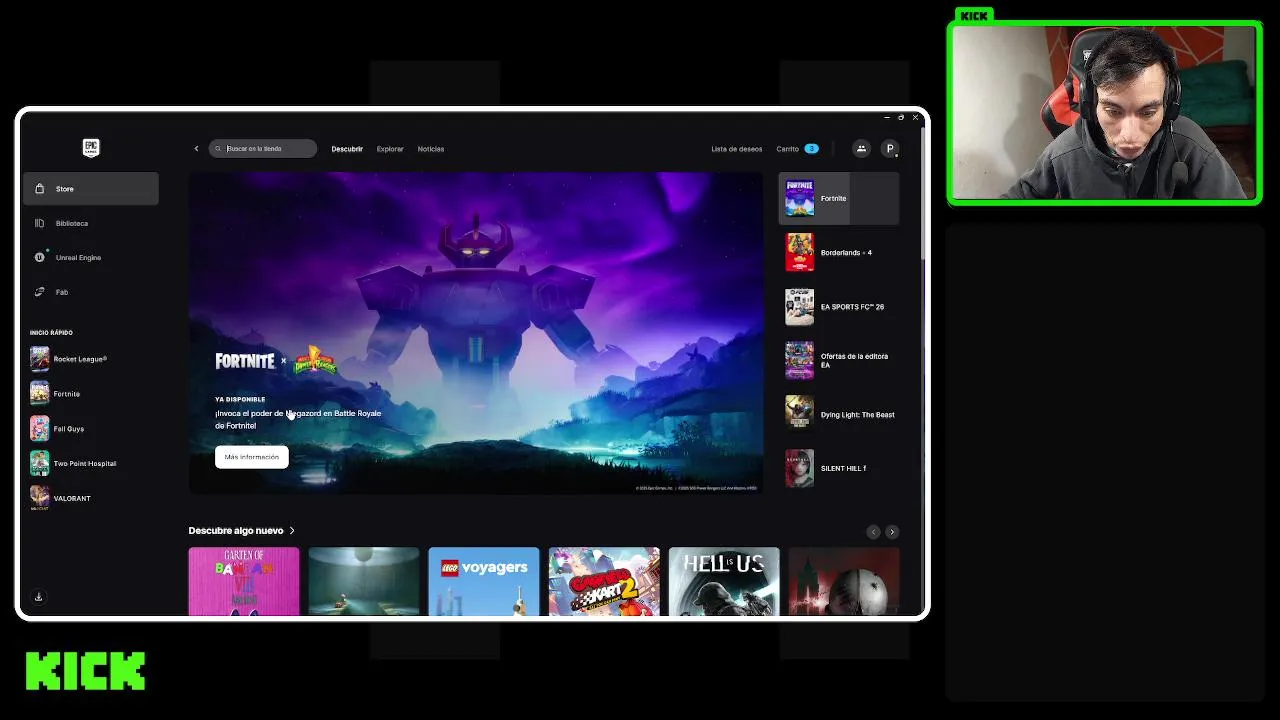Open Lista de deseos
1280x720 pixels.
(x=737, y=149)
